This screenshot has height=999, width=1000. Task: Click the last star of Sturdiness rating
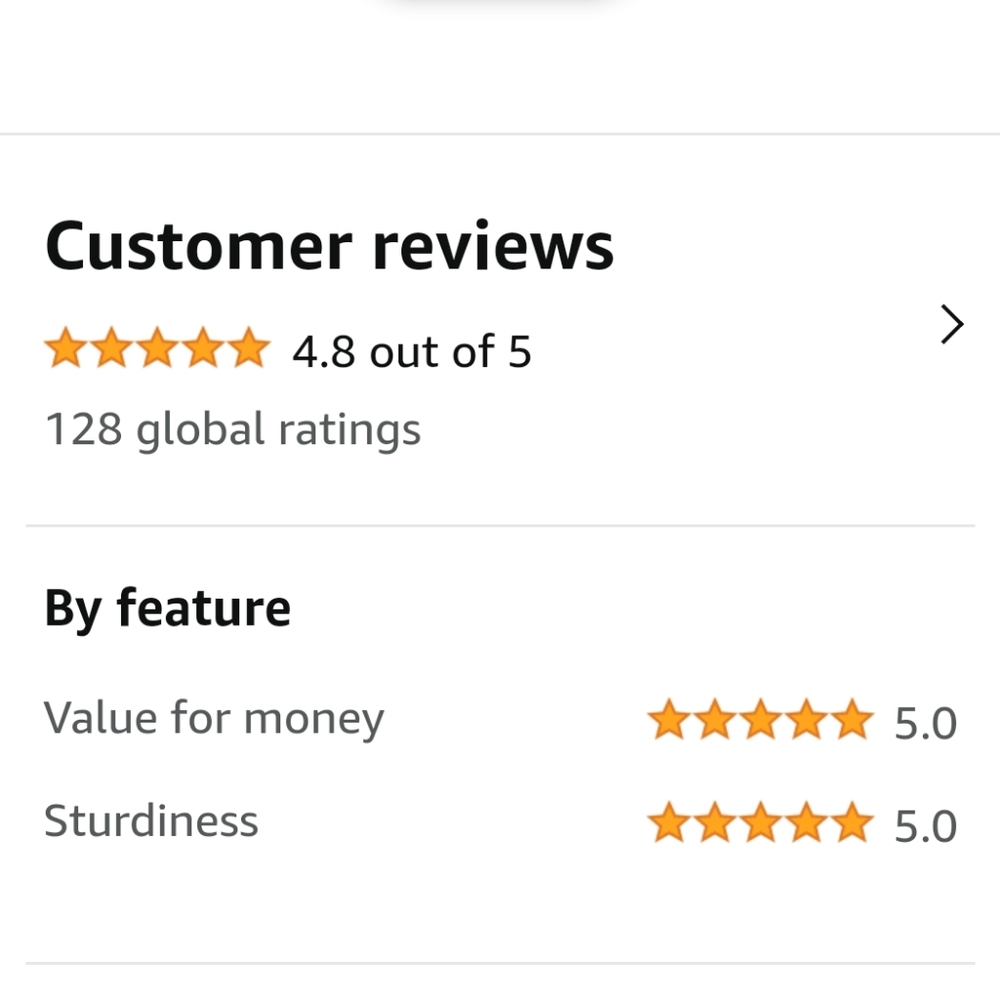tap(852, 825)
